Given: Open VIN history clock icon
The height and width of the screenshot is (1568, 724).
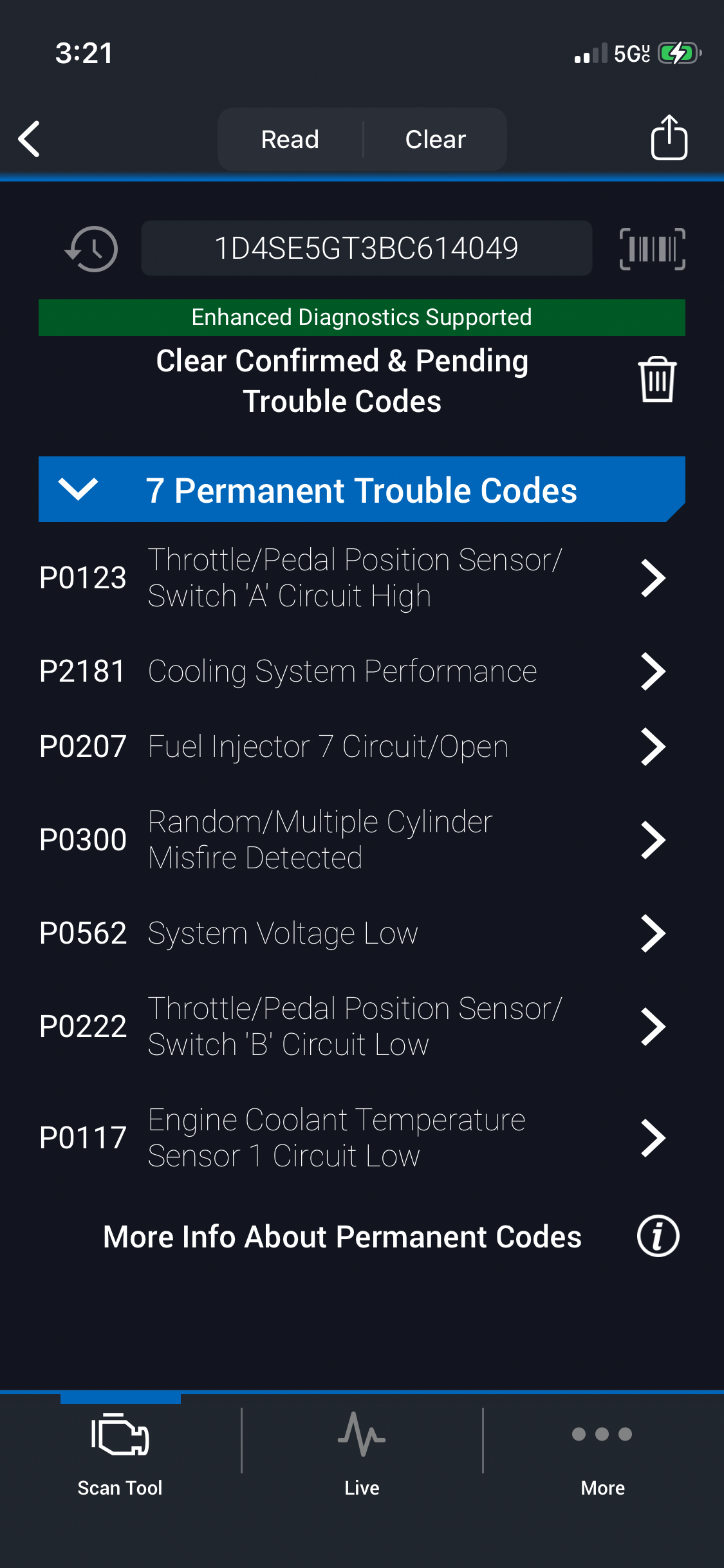Looking at the screenshot, I should [x=92, y=249].
